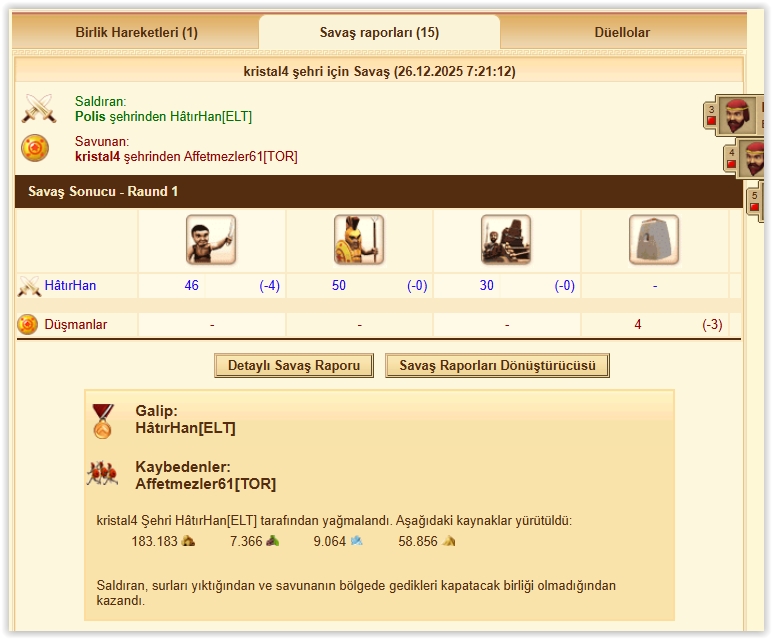Viewport: 772px width, 639px height.
Task: Click the battering ram count 30
Action: click(486, 286)
